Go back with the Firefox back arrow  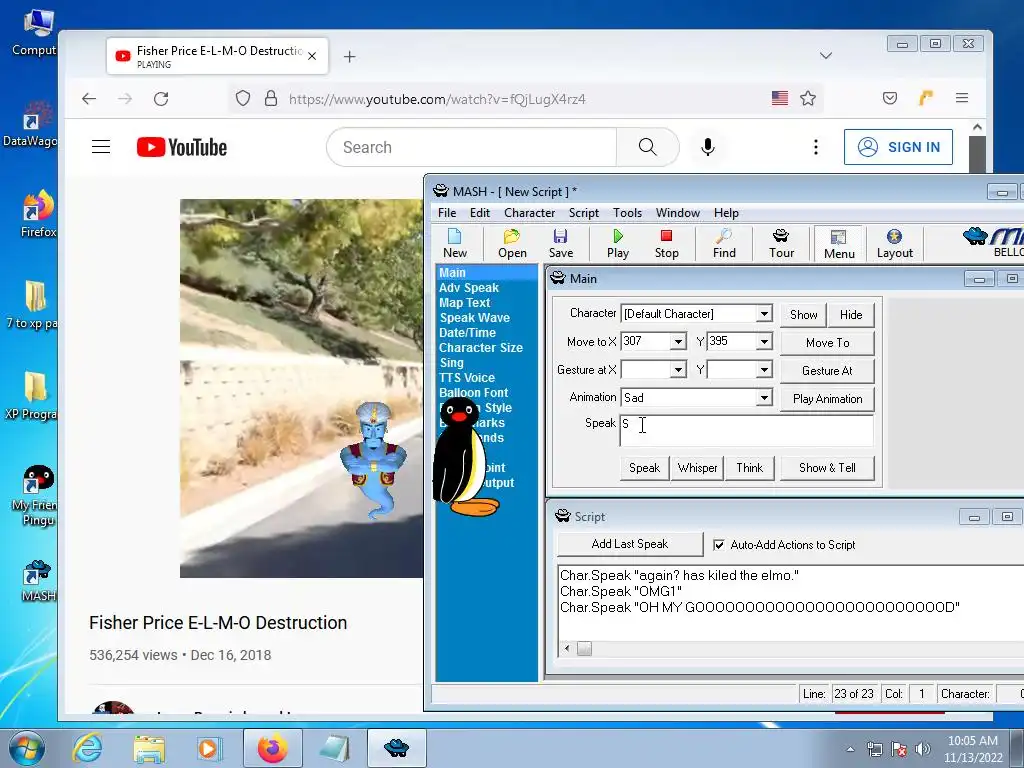point(89,99)
